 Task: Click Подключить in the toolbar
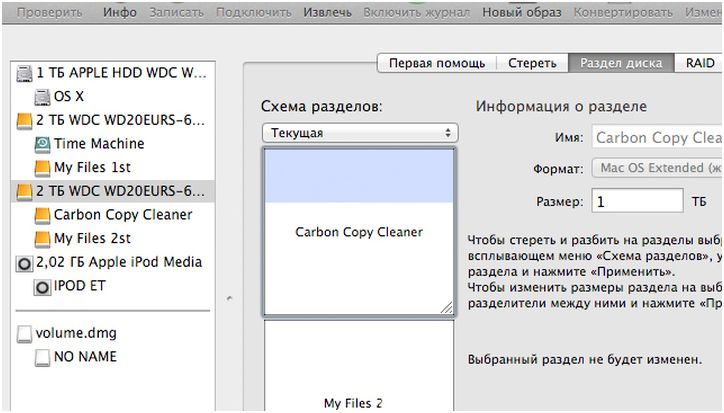pyautogui.click(x=253, y=12)
